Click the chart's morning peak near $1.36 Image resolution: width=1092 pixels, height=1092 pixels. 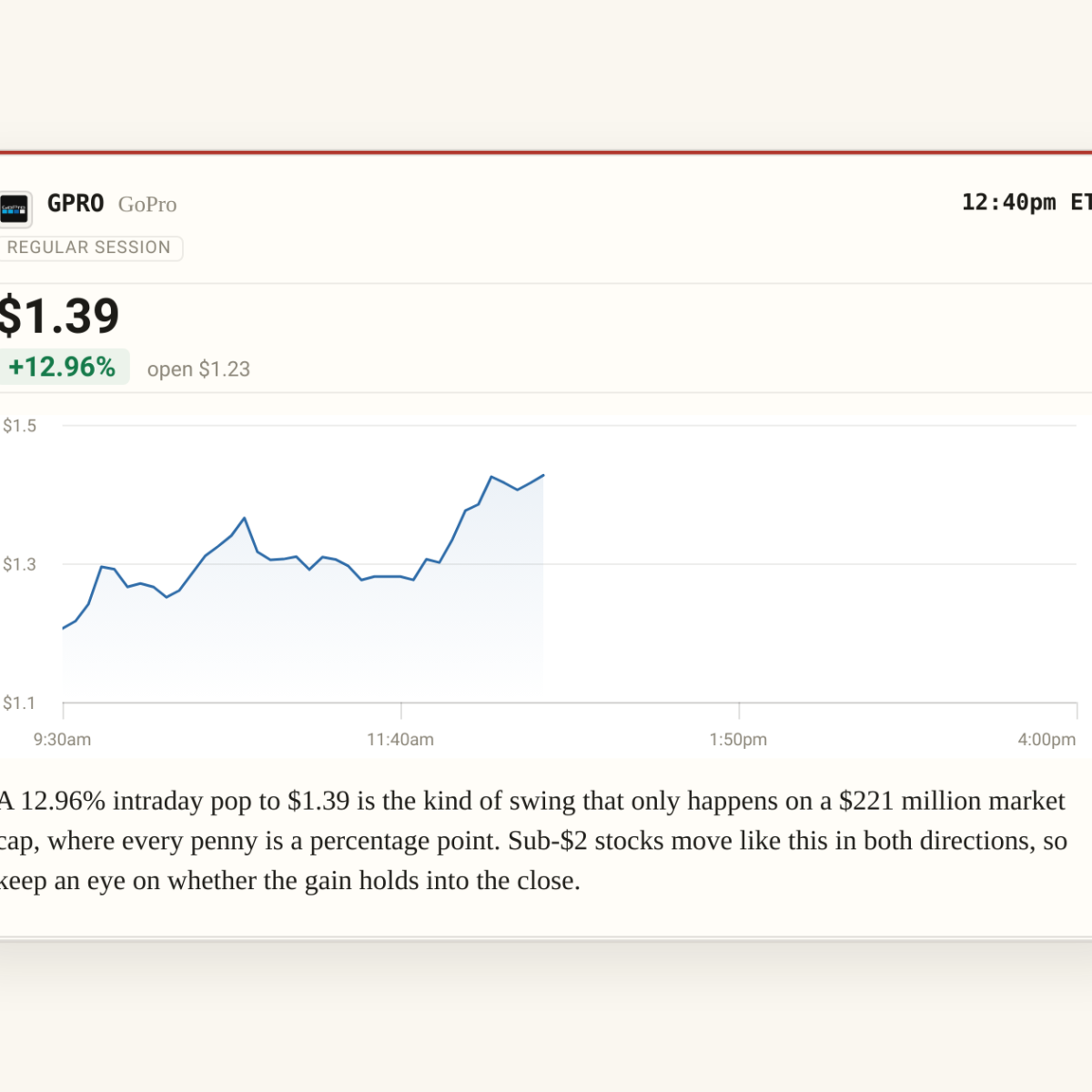(244, 518)
